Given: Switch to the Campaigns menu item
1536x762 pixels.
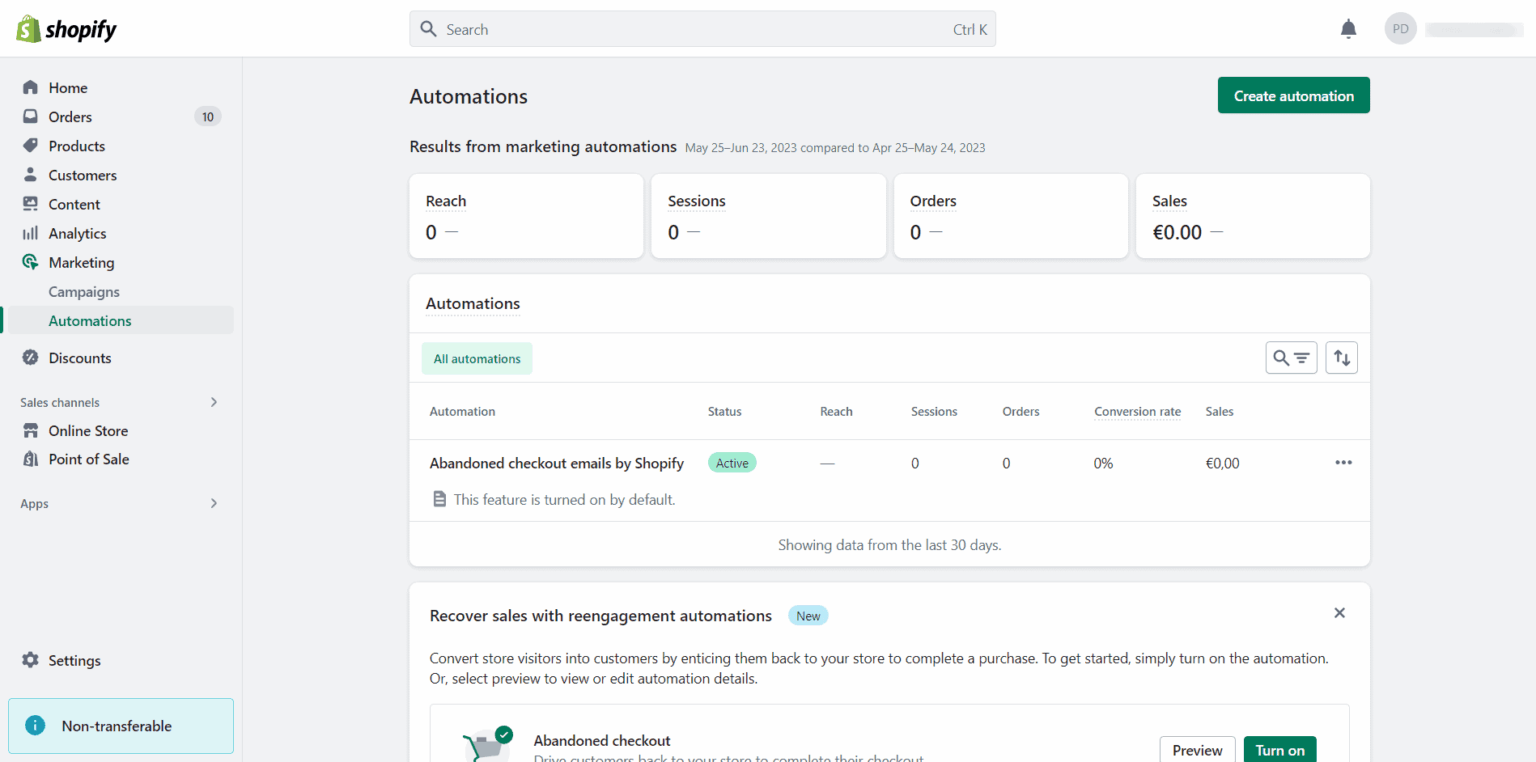Looking at the screenshot, I should click(x=84, y=291).
